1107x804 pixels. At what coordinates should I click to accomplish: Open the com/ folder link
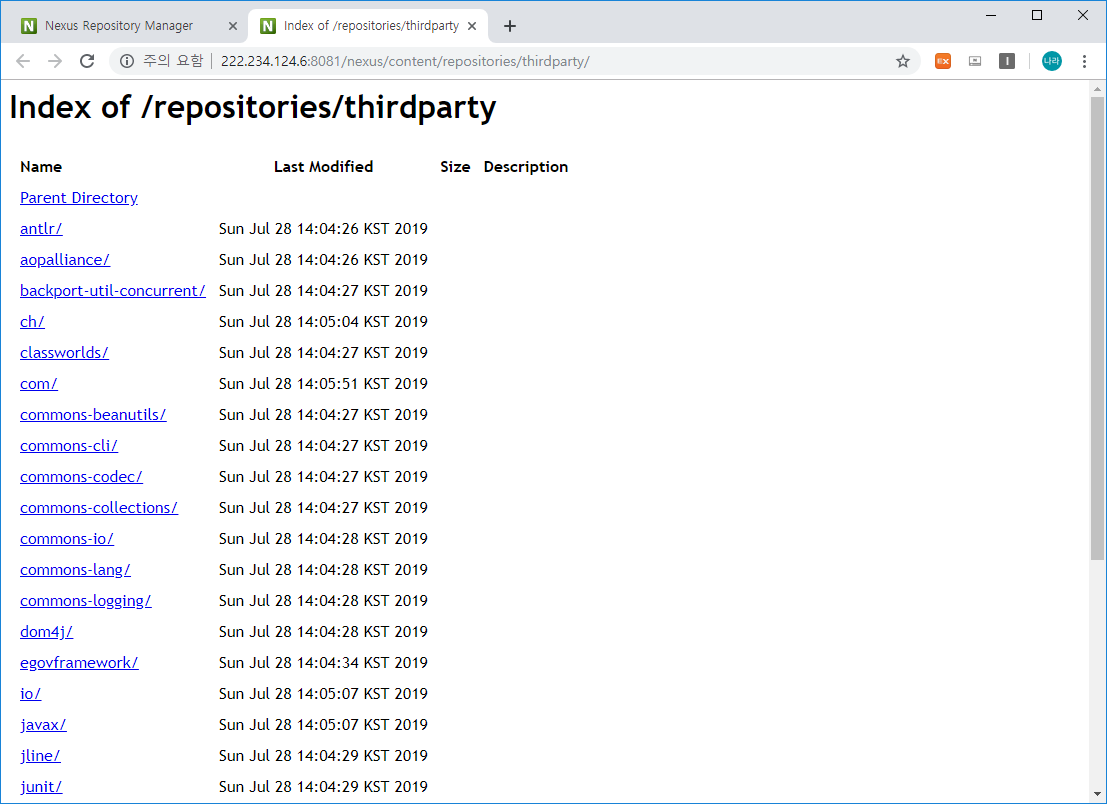click(x=39, y=384)
